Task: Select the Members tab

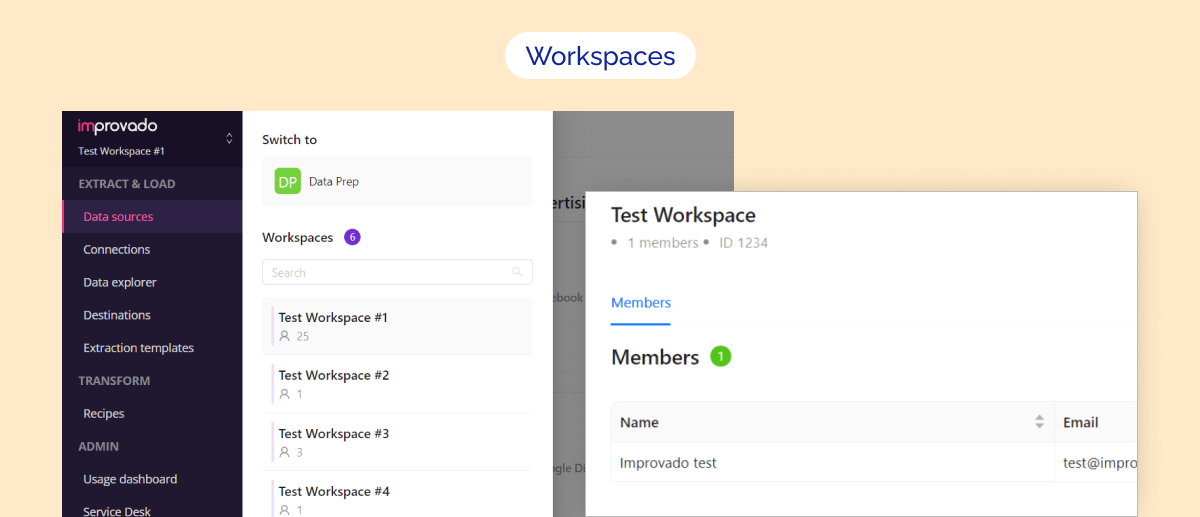Action: coord(640,302)
